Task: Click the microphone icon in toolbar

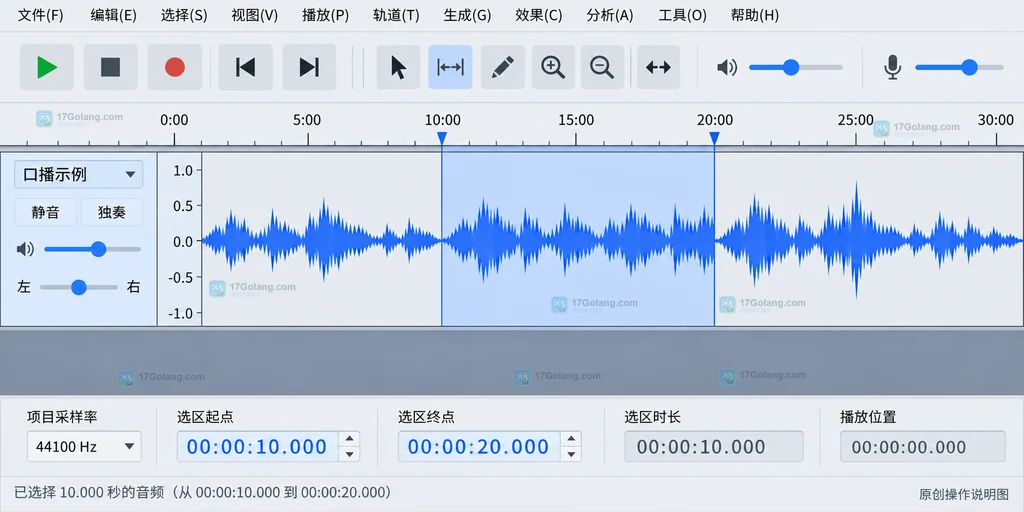Action: (893, 67)
